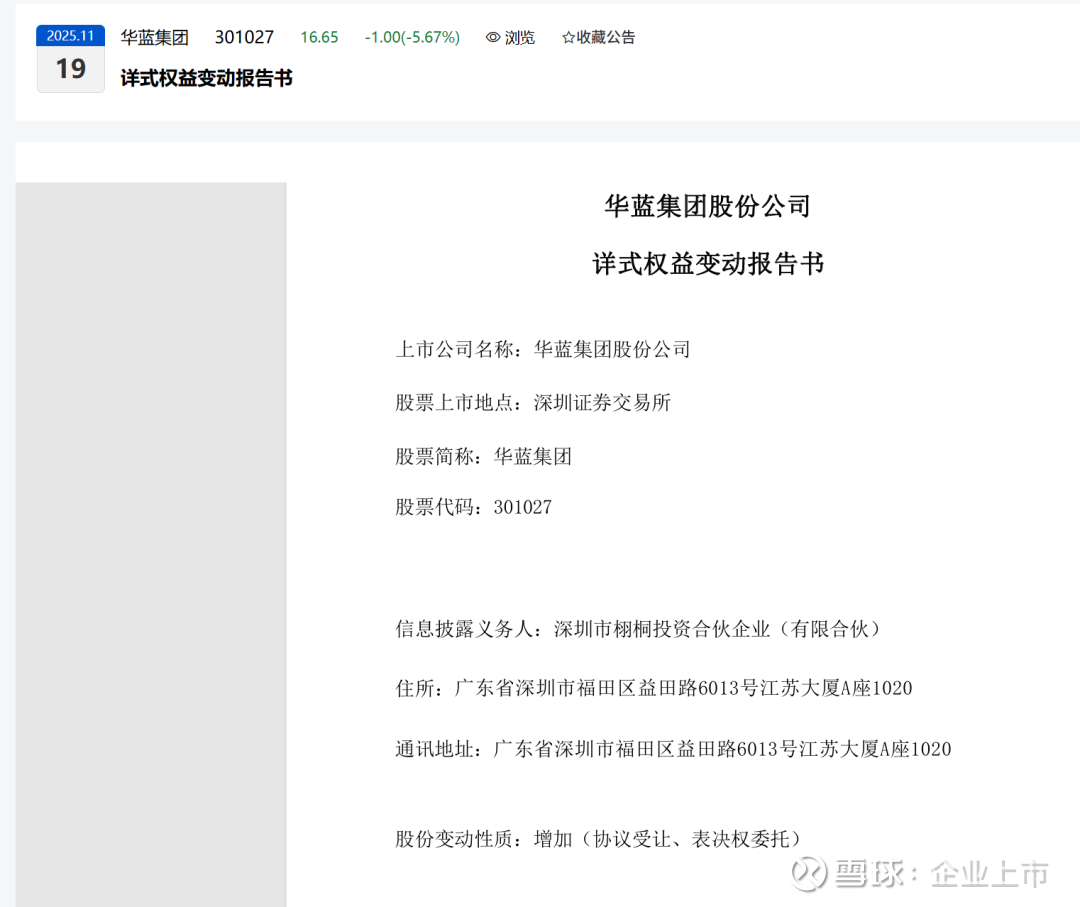Click the stock code 301027 in the header
The height and width of the screenshot is (907, 1080).
244,37
